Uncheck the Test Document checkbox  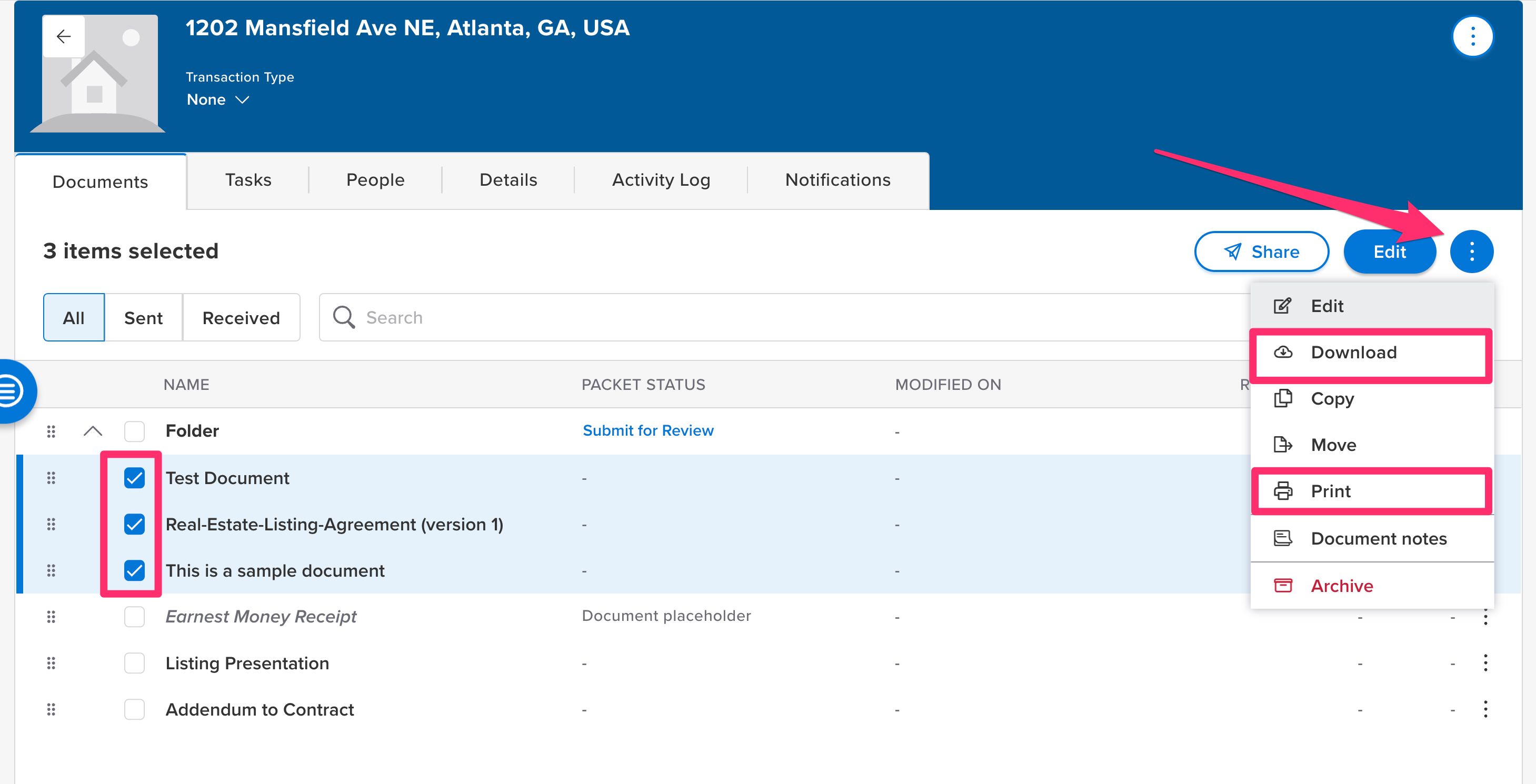point(134,478)
